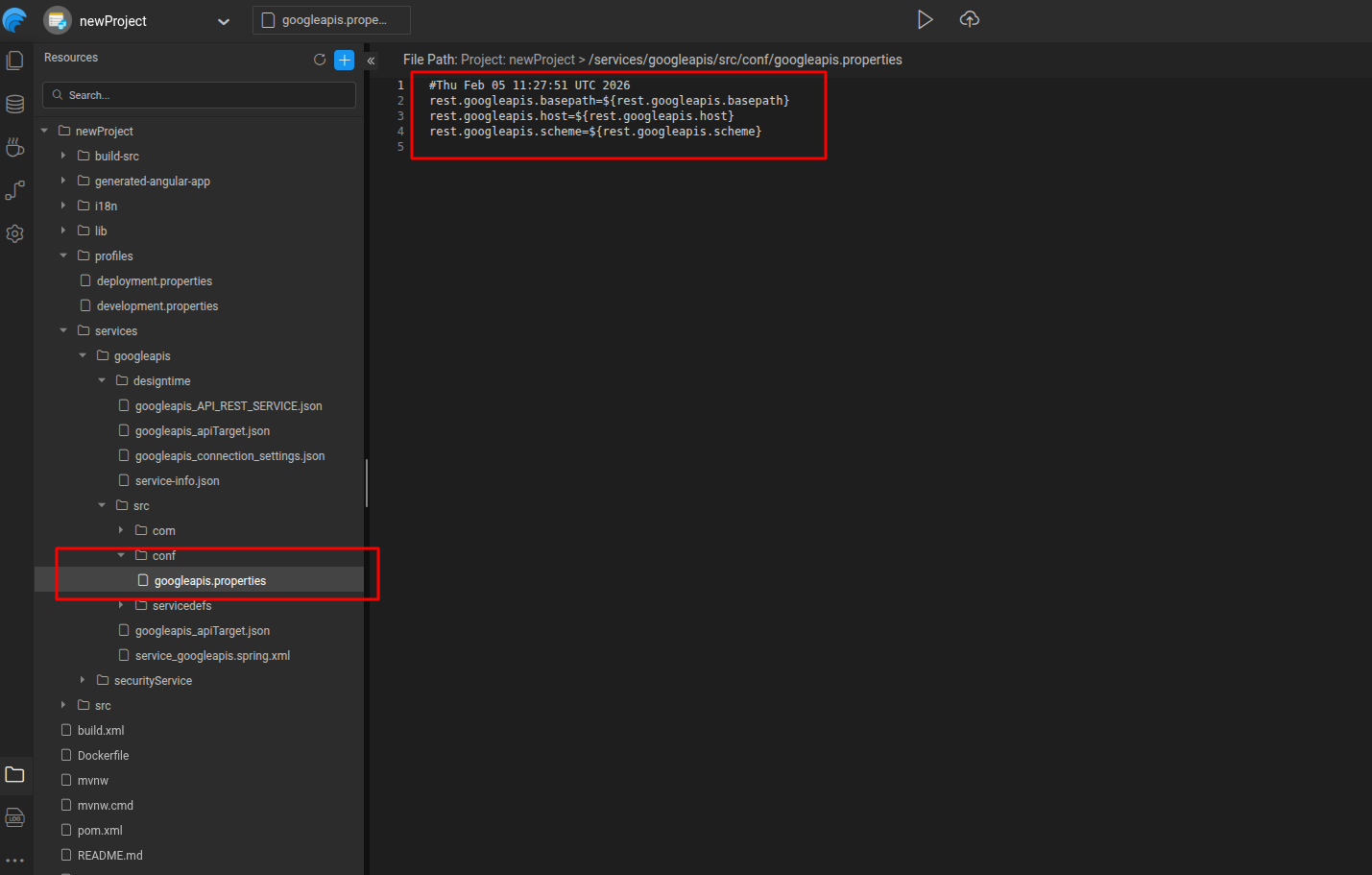Open the newProject dropdown
The height and width of the screenshot is (875, 1372).
[x=223, y=21]
